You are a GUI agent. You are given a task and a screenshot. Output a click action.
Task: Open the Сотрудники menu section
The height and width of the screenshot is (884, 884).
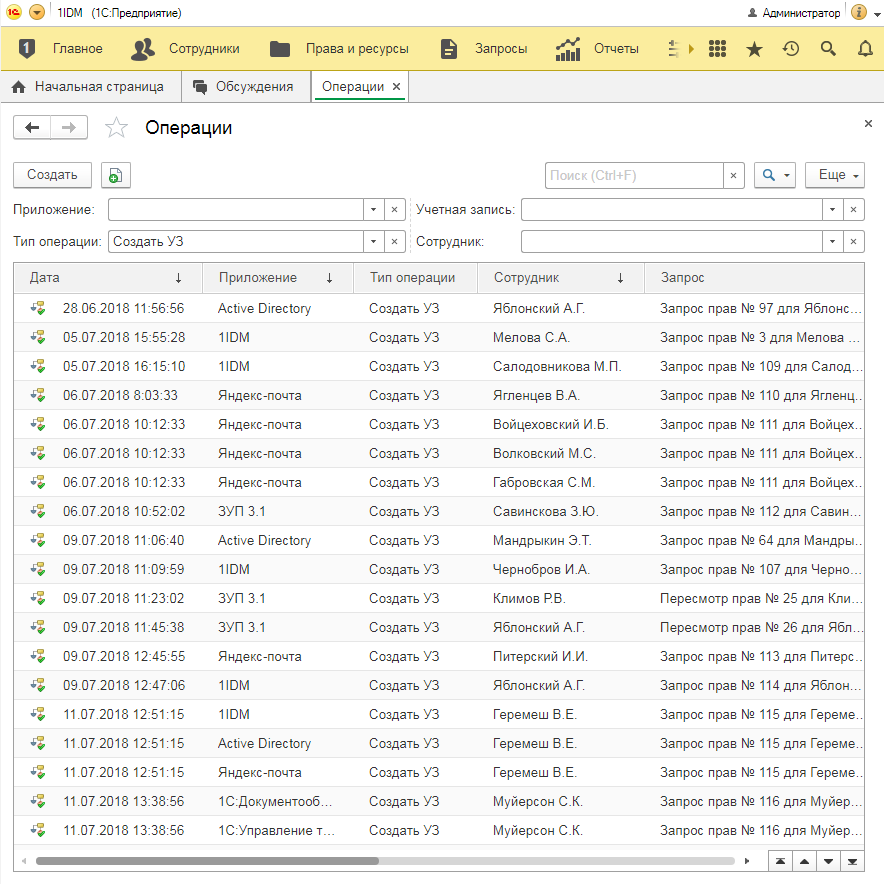186,48
